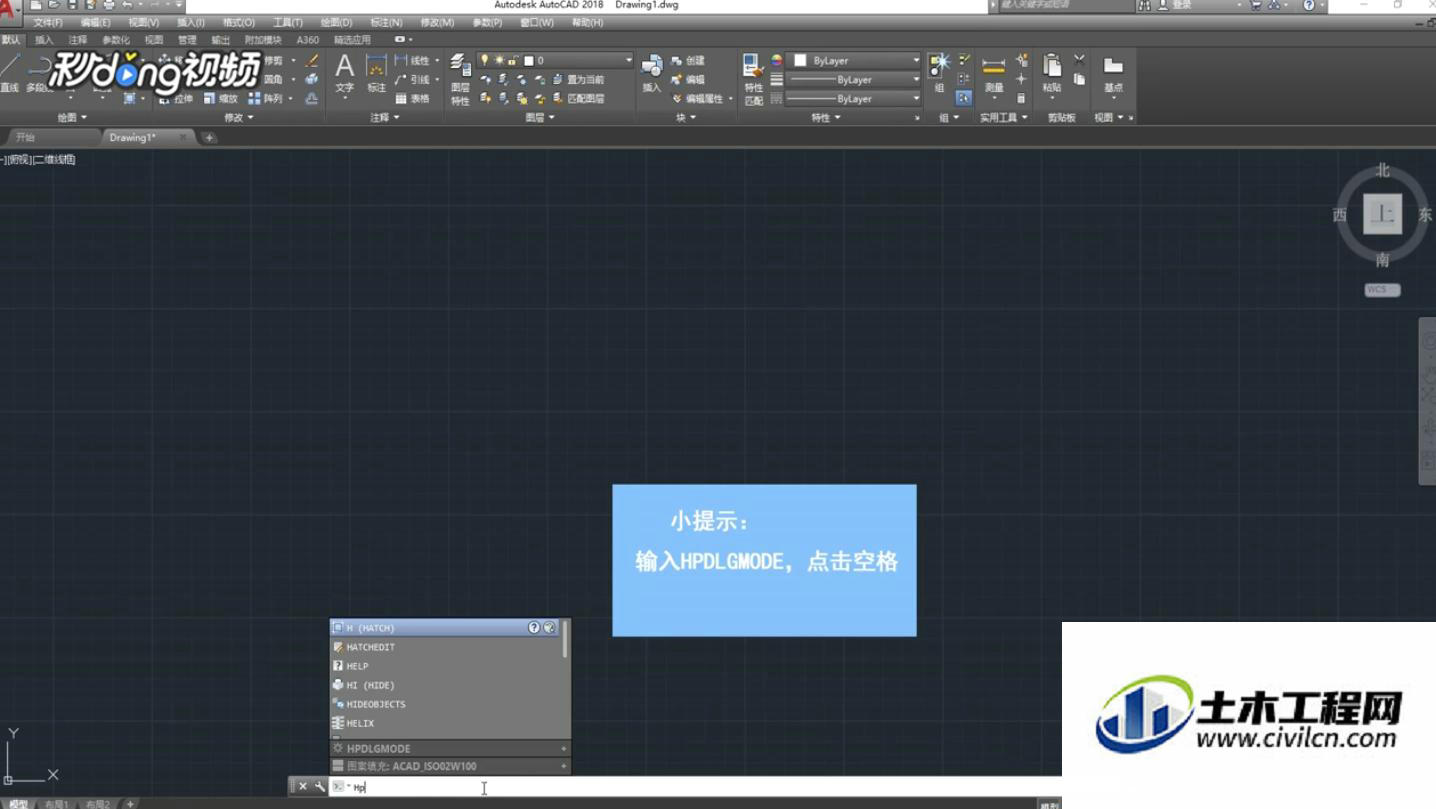Screen dimensions: 1436x809
Task: Close the command line with X button
Action: pos(303,787)
